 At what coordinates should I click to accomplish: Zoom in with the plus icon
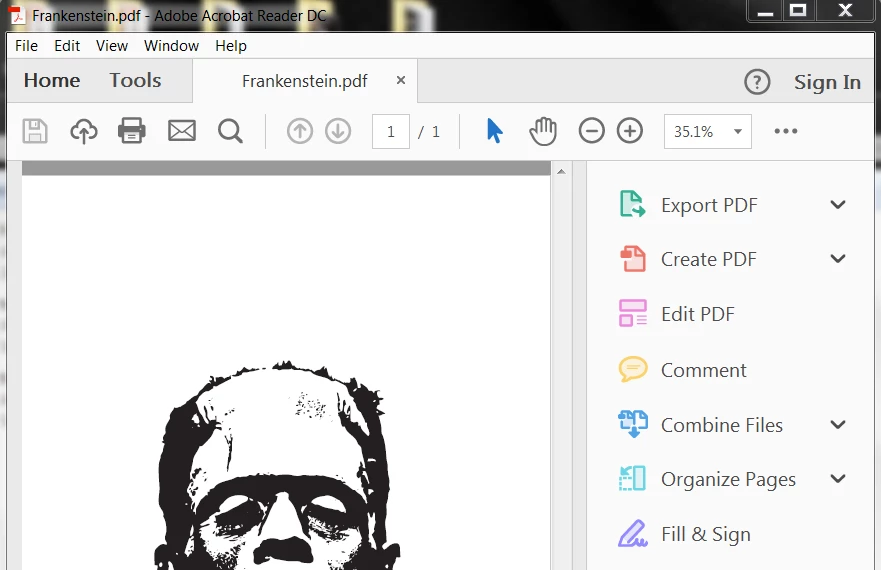coord(630,131)
